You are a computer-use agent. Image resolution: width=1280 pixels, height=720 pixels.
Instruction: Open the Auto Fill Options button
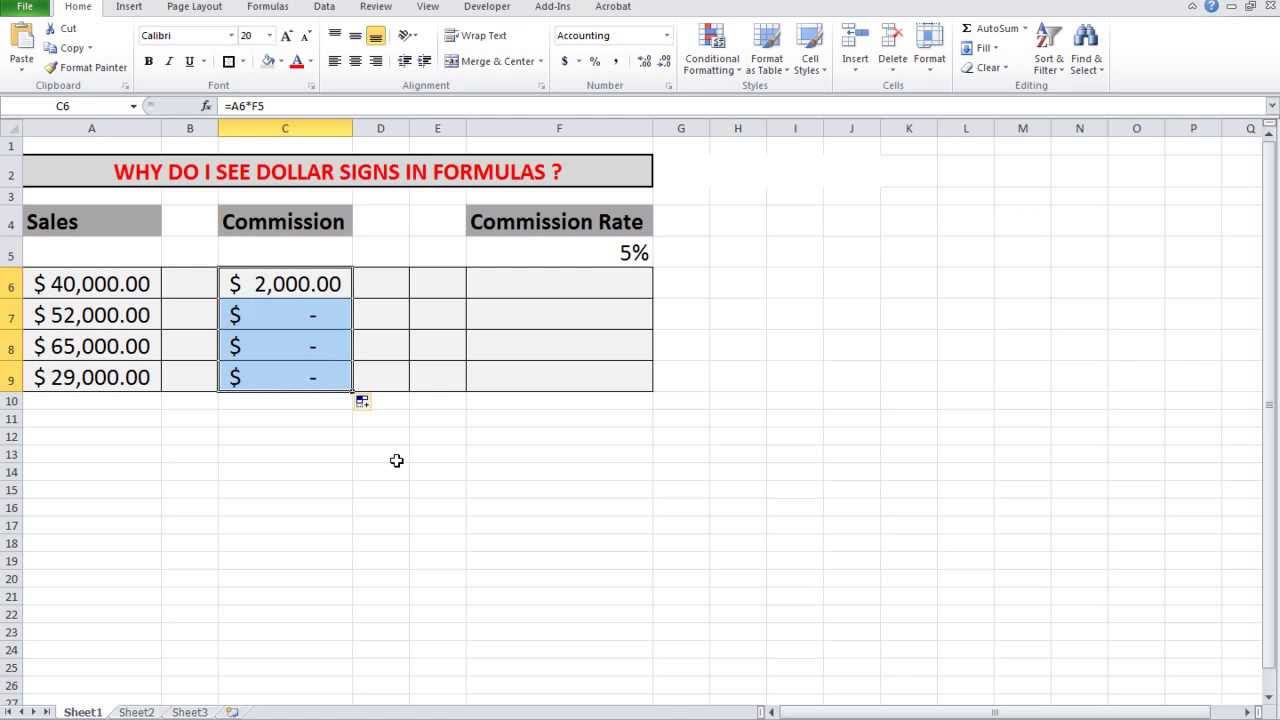click(362, 401)
